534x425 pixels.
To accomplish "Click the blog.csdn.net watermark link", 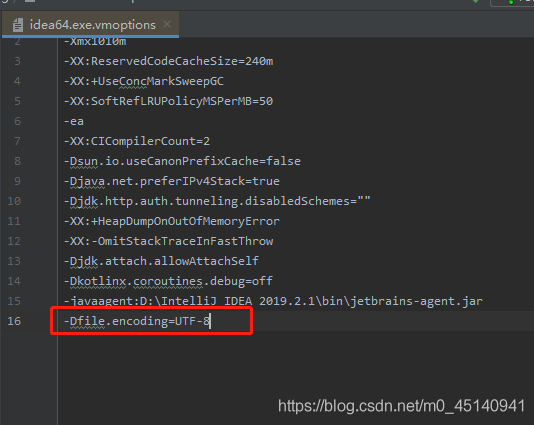I will [402, 406].
